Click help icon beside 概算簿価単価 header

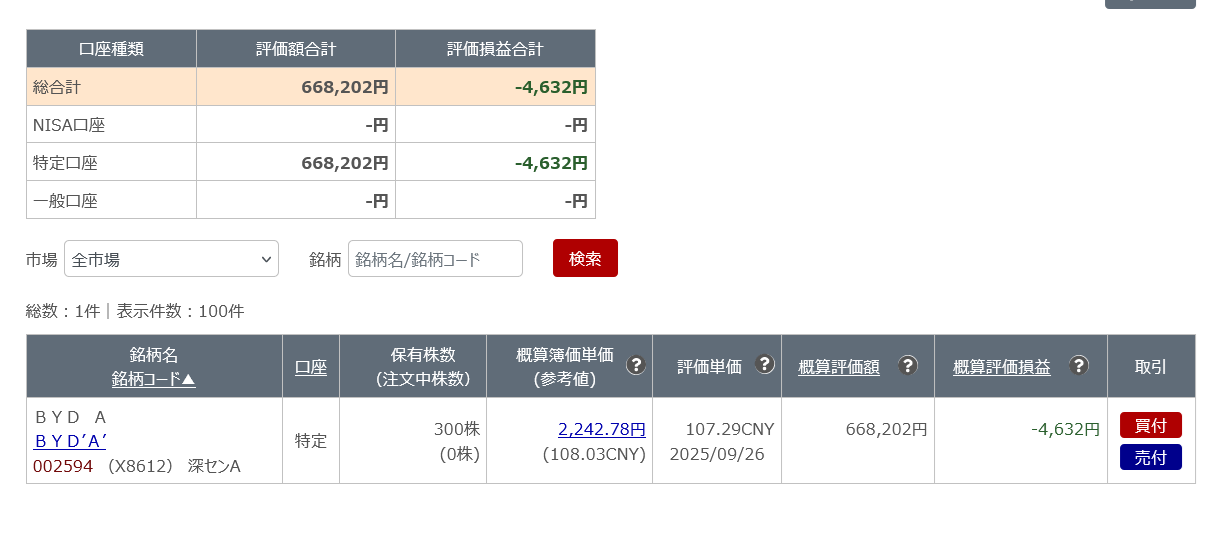[635, 365]
